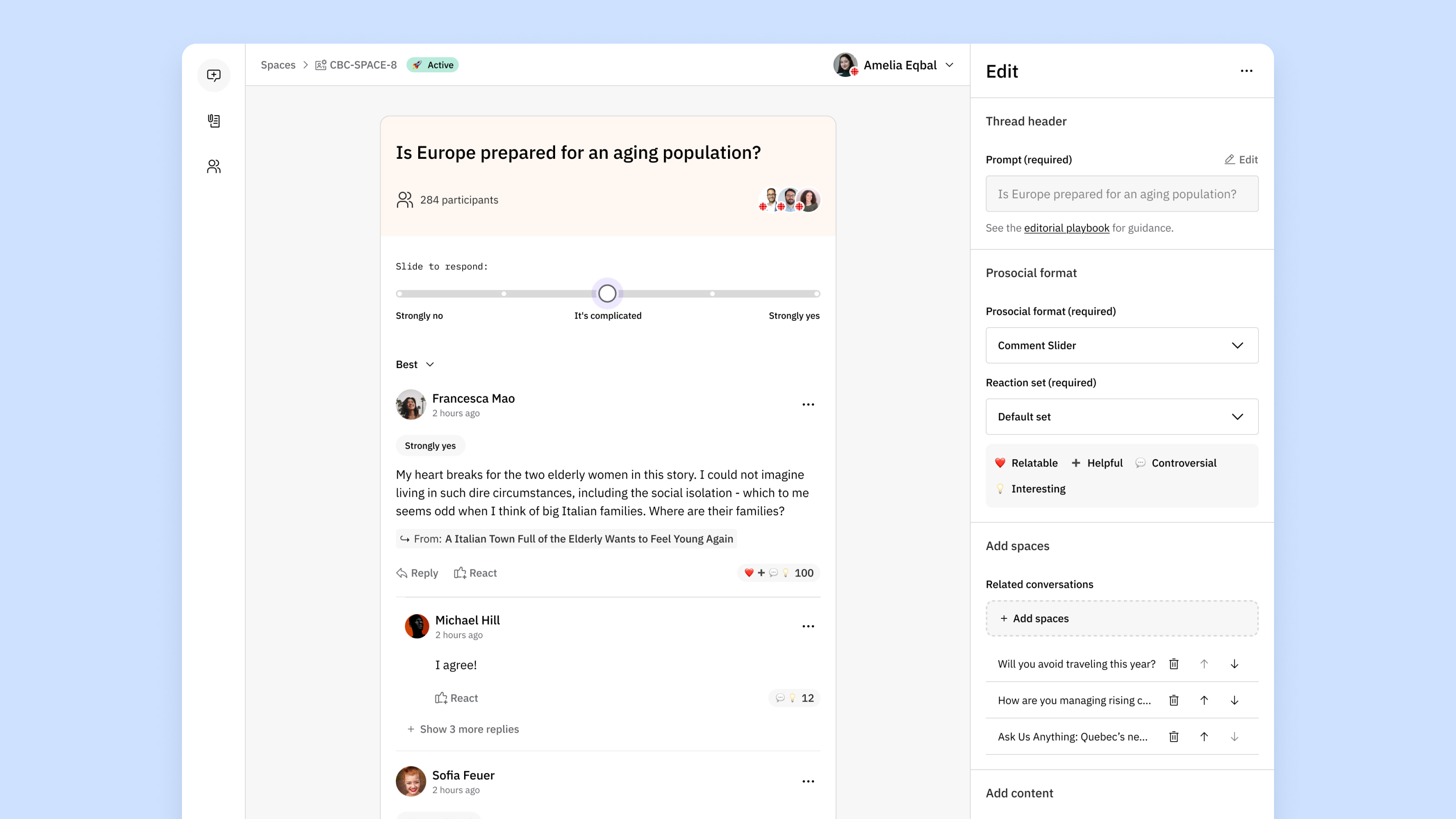
Task: Click Sofia Feuer's name
Action: tap(464, 775)
